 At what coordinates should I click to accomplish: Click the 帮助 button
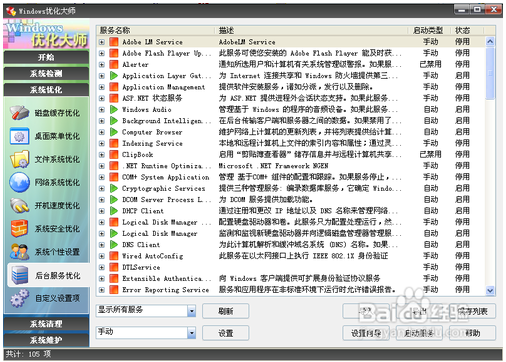472,333
